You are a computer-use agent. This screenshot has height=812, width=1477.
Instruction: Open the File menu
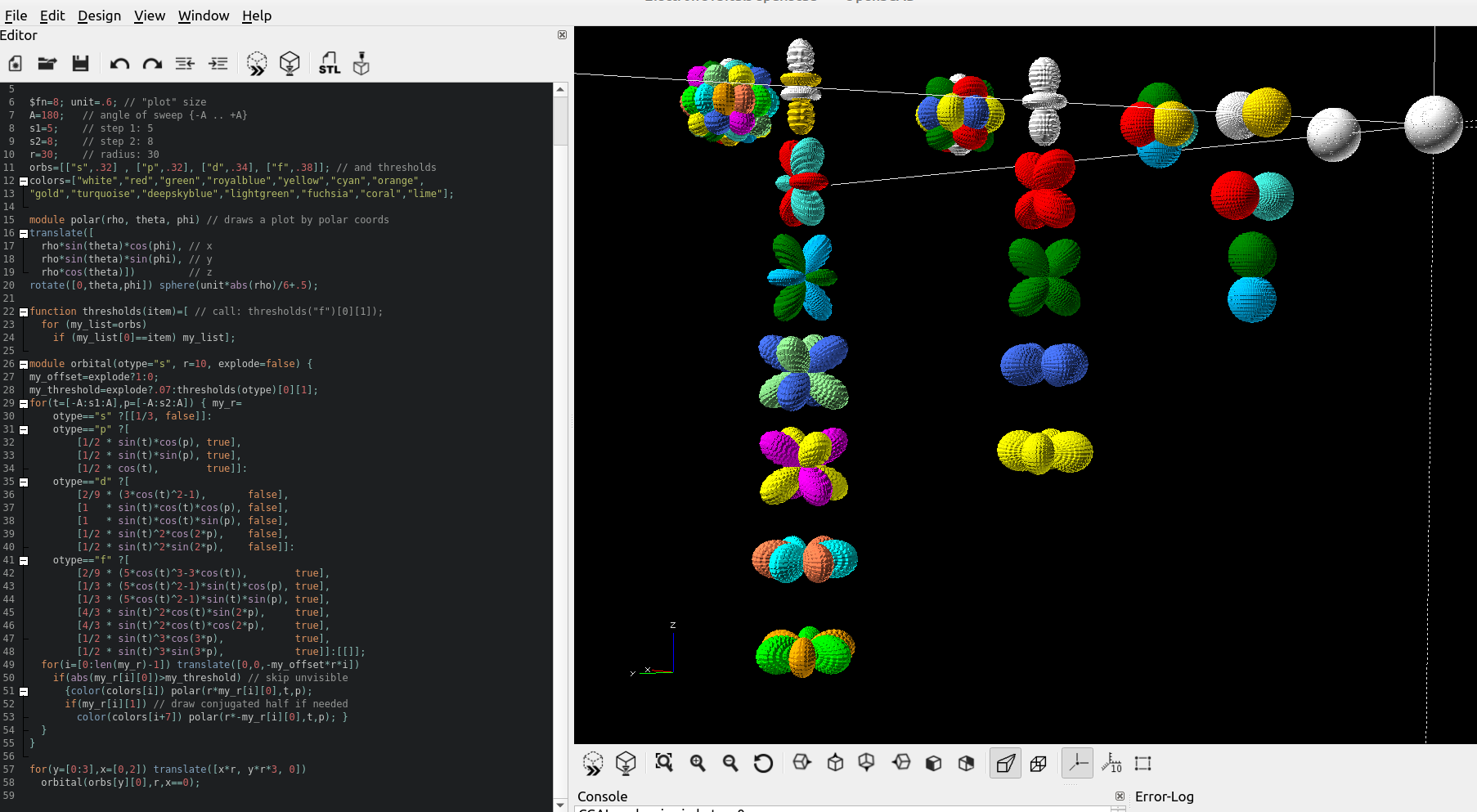(x=16, y=16)
